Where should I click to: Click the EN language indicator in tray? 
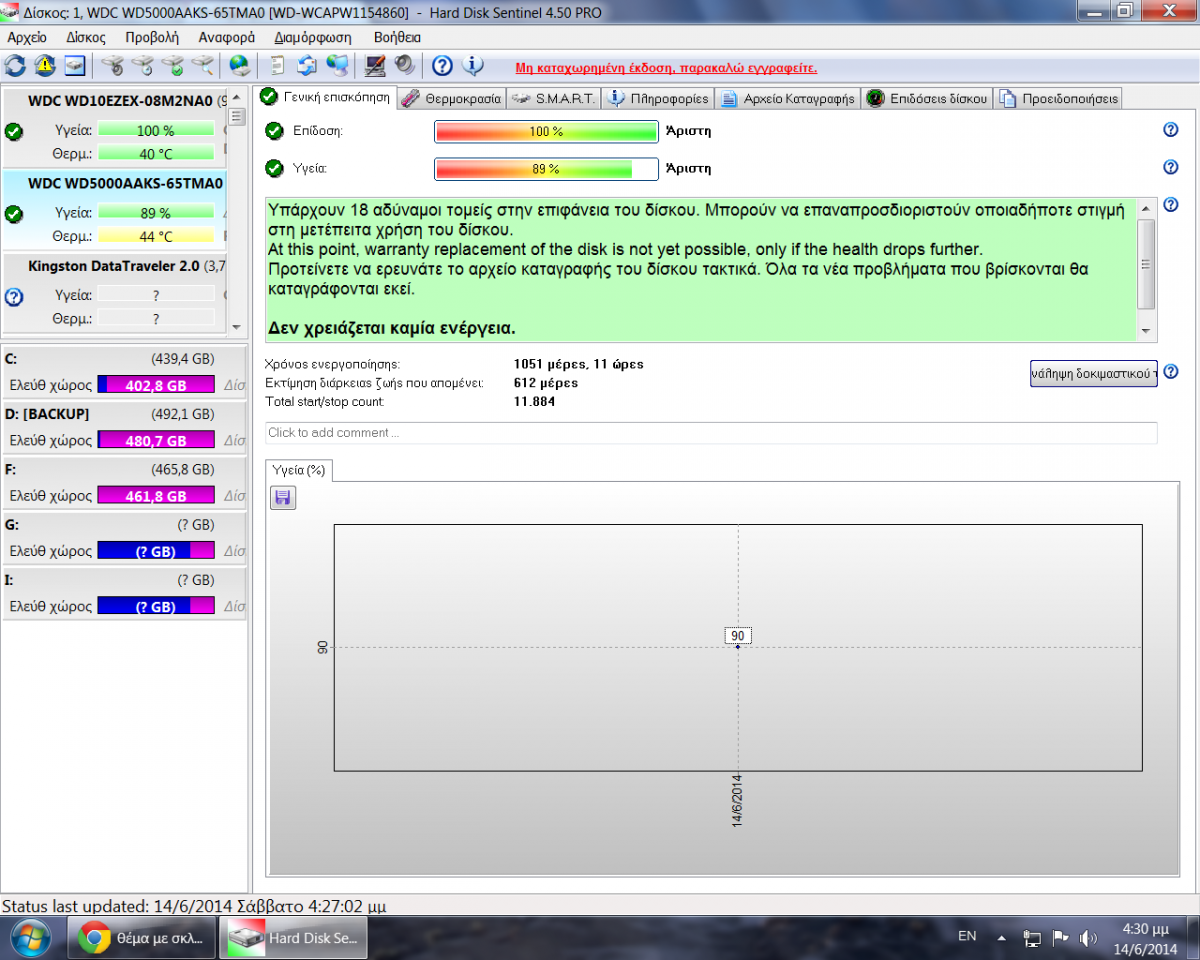click(x=967, y=936)
